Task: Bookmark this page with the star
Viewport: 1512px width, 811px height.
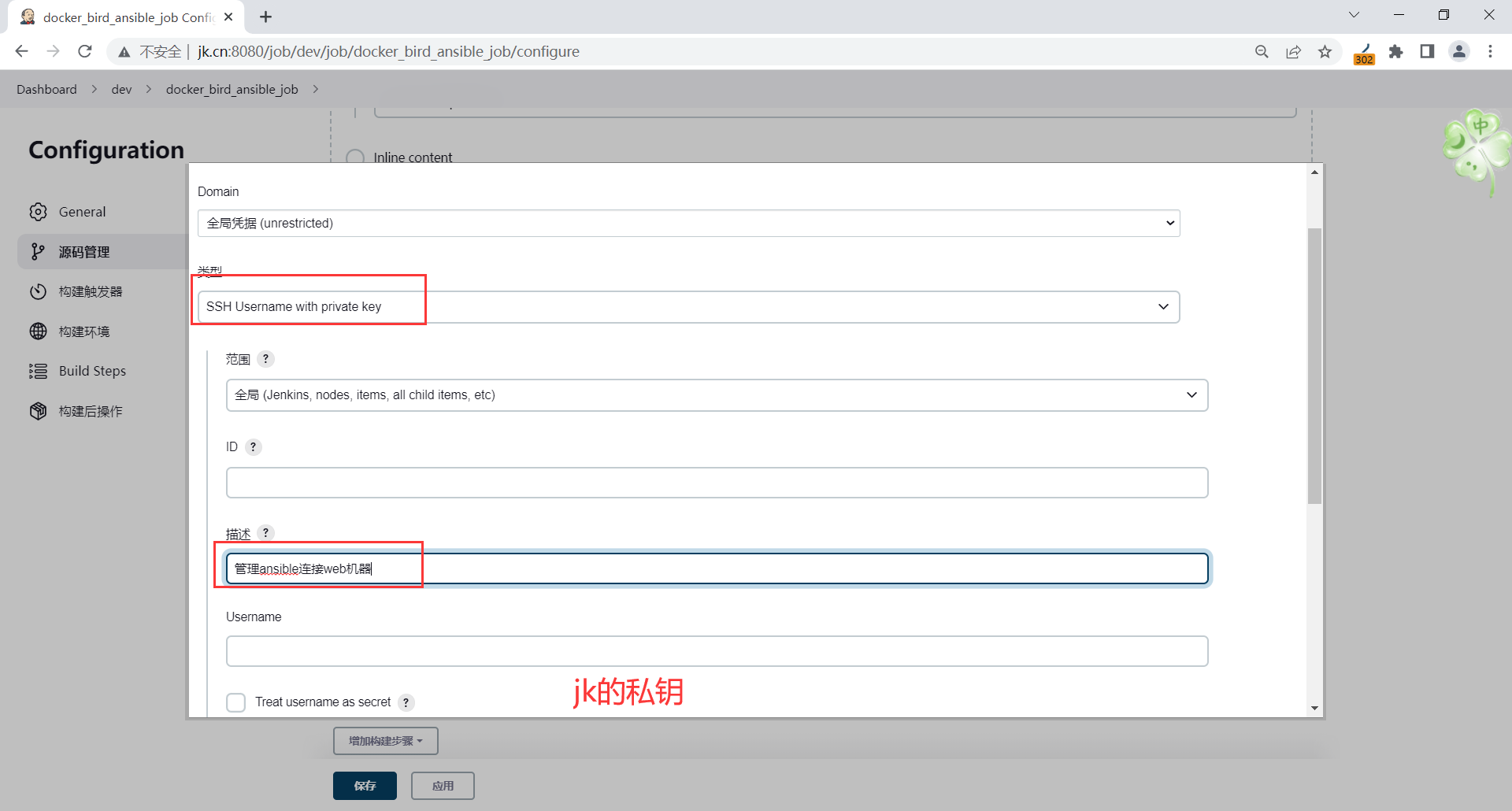Action: pyautogui.click(x=1325, y=51)
